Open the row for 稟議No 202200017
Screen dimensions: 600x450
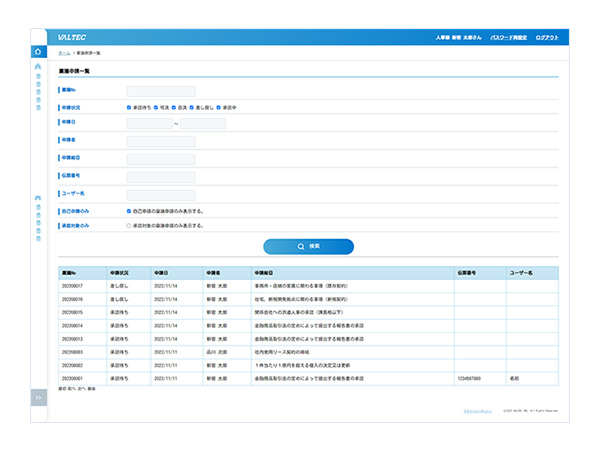[72, 285]
